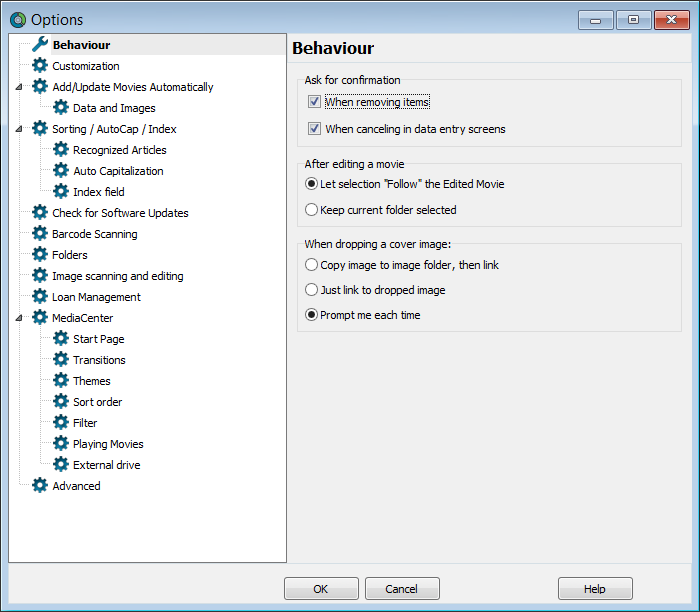The width and height of the screenshot is (700, 612).
Task: Open Help for the Options dialog
Action: pyautogui.click(x=595, y=588)
